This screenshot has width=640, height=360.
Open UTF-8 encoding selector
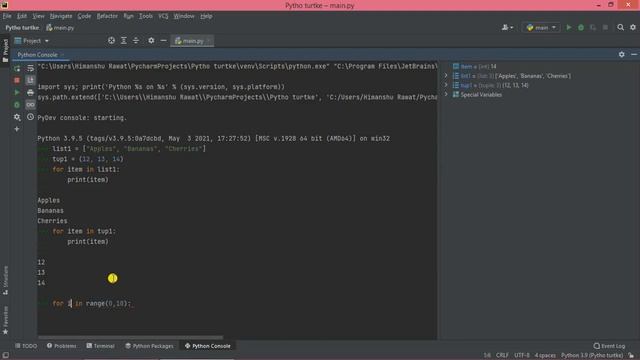[x=522, y=356]
